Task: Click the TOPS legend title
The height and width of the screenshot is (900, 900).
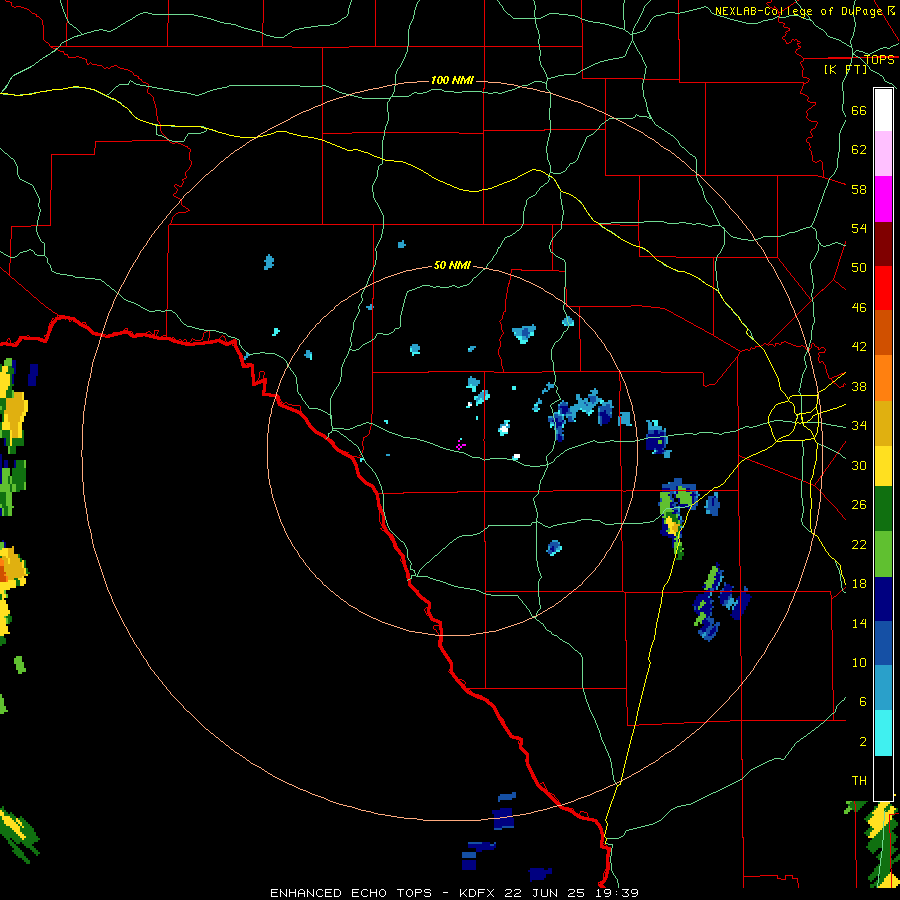Action: (879, 59)
